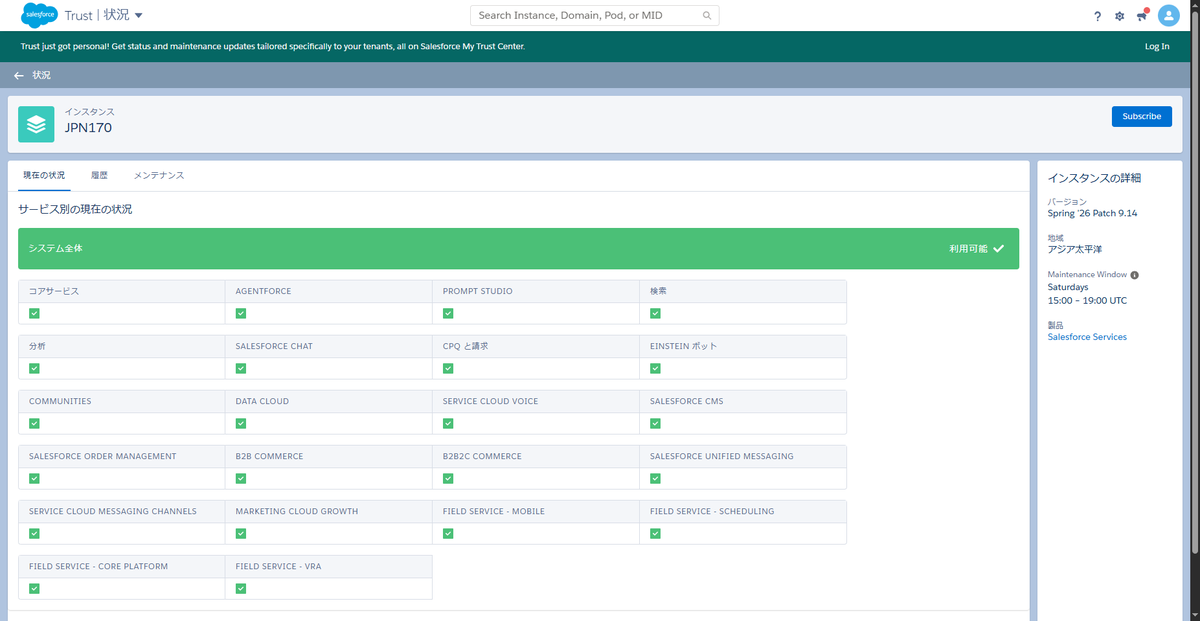Click the status check under AGENTFORCE

pyautogui.click(x=241, y=313)
